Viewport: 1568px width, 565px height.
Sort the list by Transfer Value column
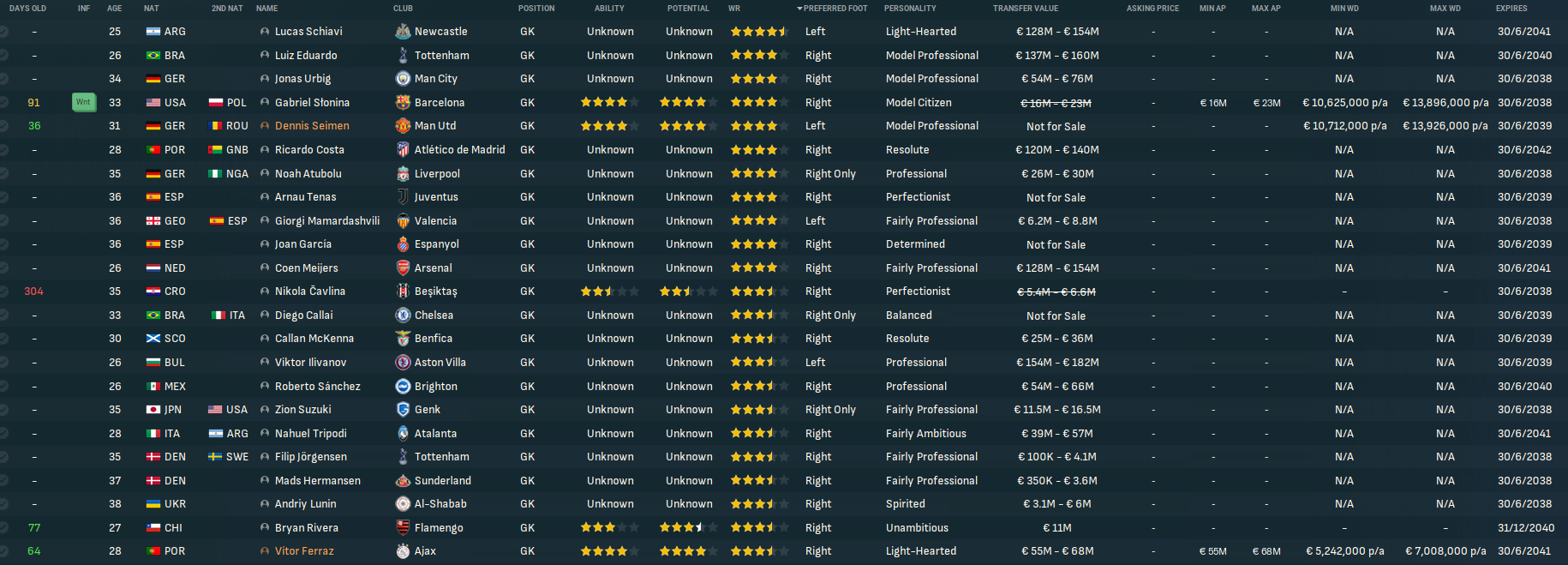click(x=1025, y=9)
